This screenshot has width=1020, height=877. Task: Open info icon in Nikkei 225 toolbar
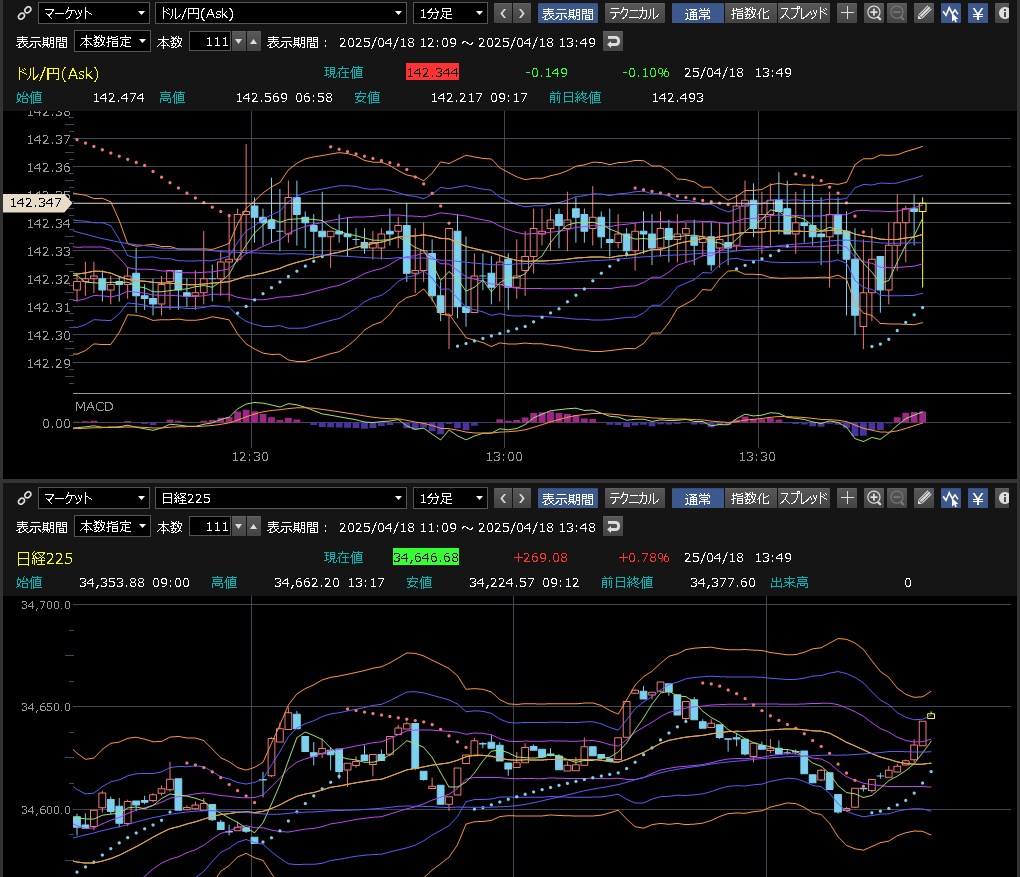[x=1004, y=498]
